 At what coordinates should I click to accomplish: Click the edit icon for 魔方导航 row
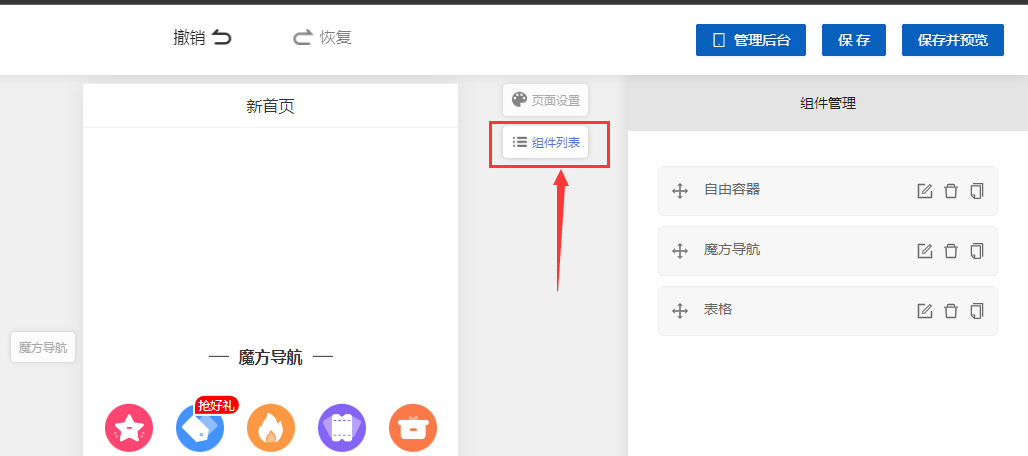pos(925,251)
